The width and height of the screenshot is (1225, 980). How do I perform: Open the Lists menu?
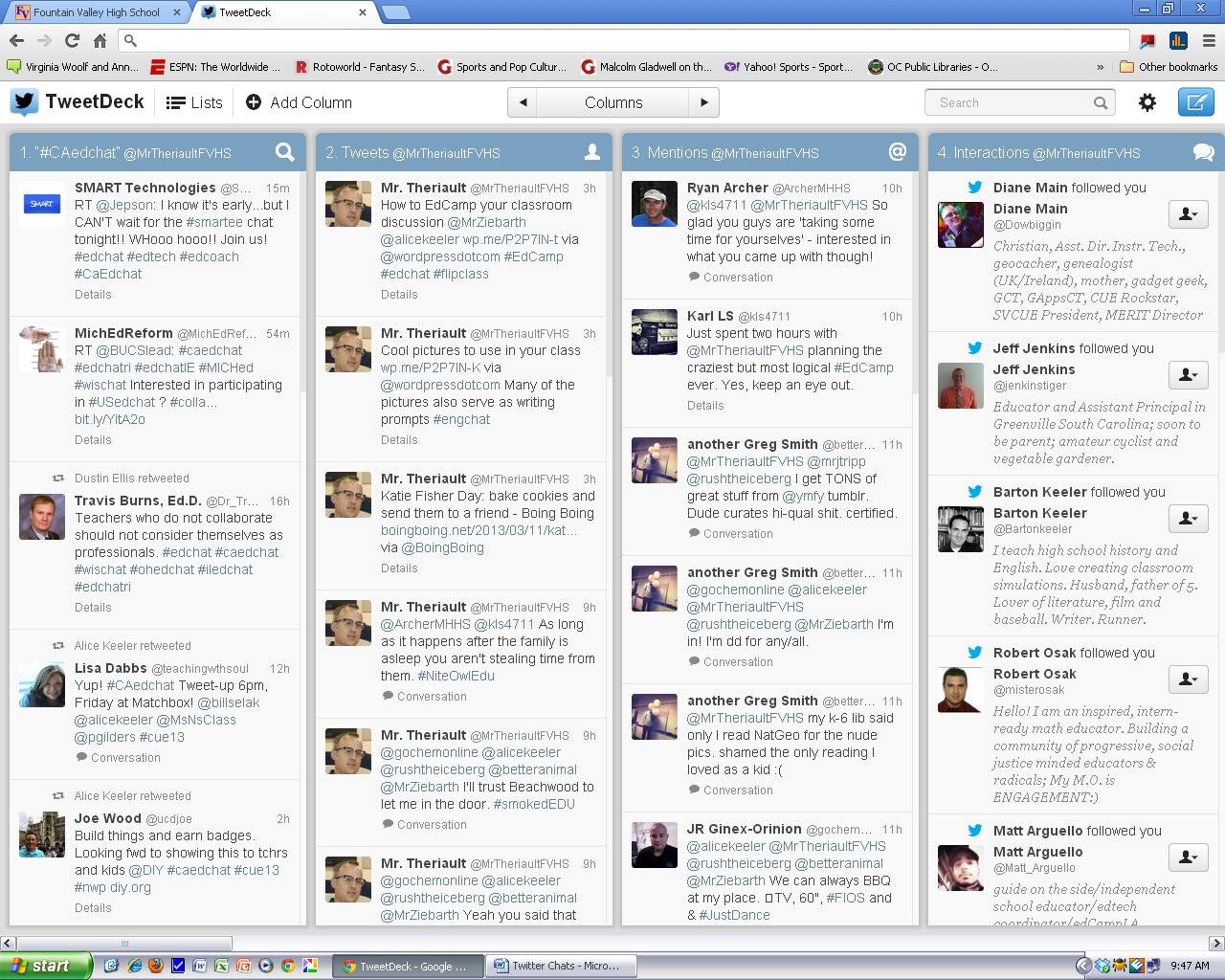(x=194, y=102)
